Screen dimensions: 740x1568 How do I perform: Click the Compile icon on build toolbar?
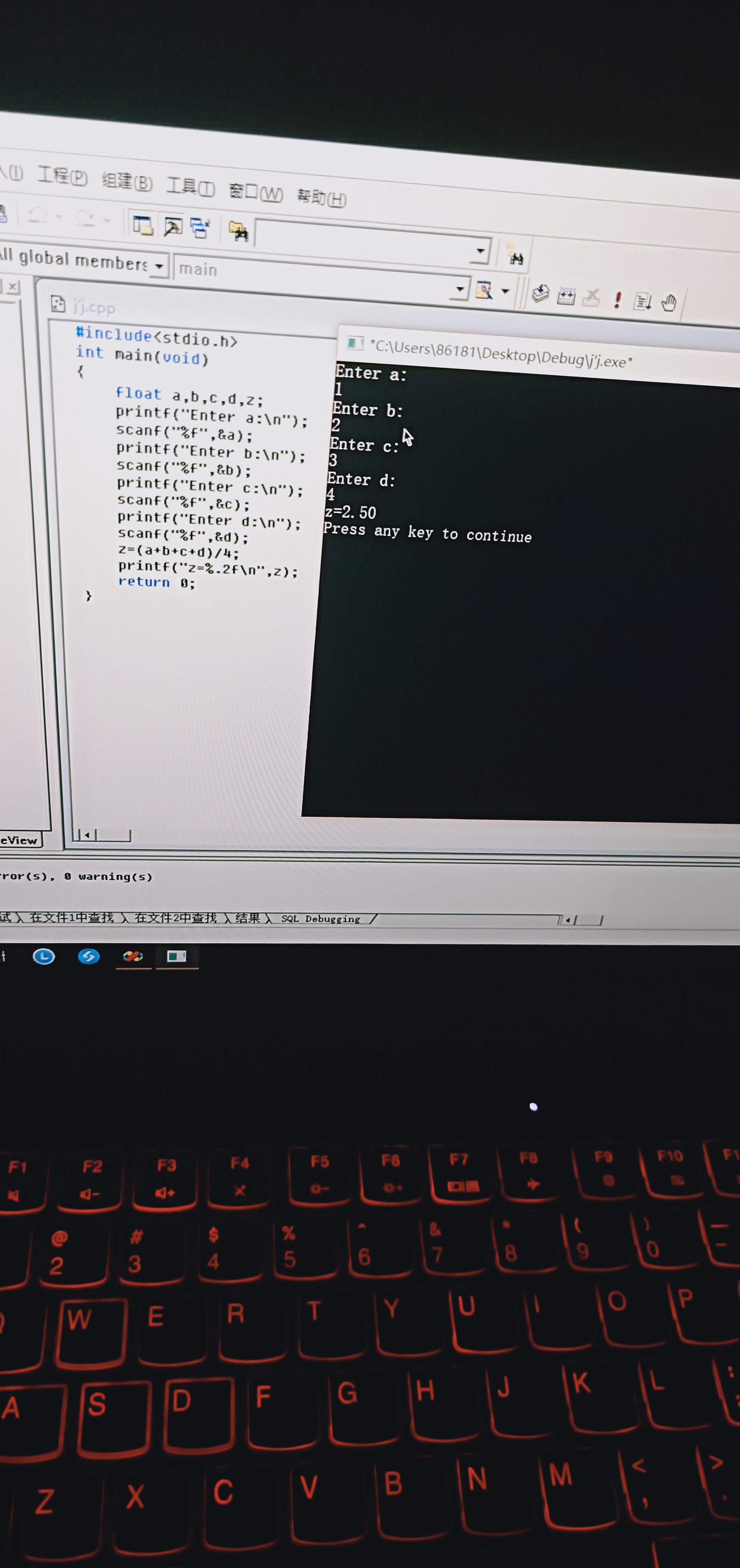tap(540, 295)
